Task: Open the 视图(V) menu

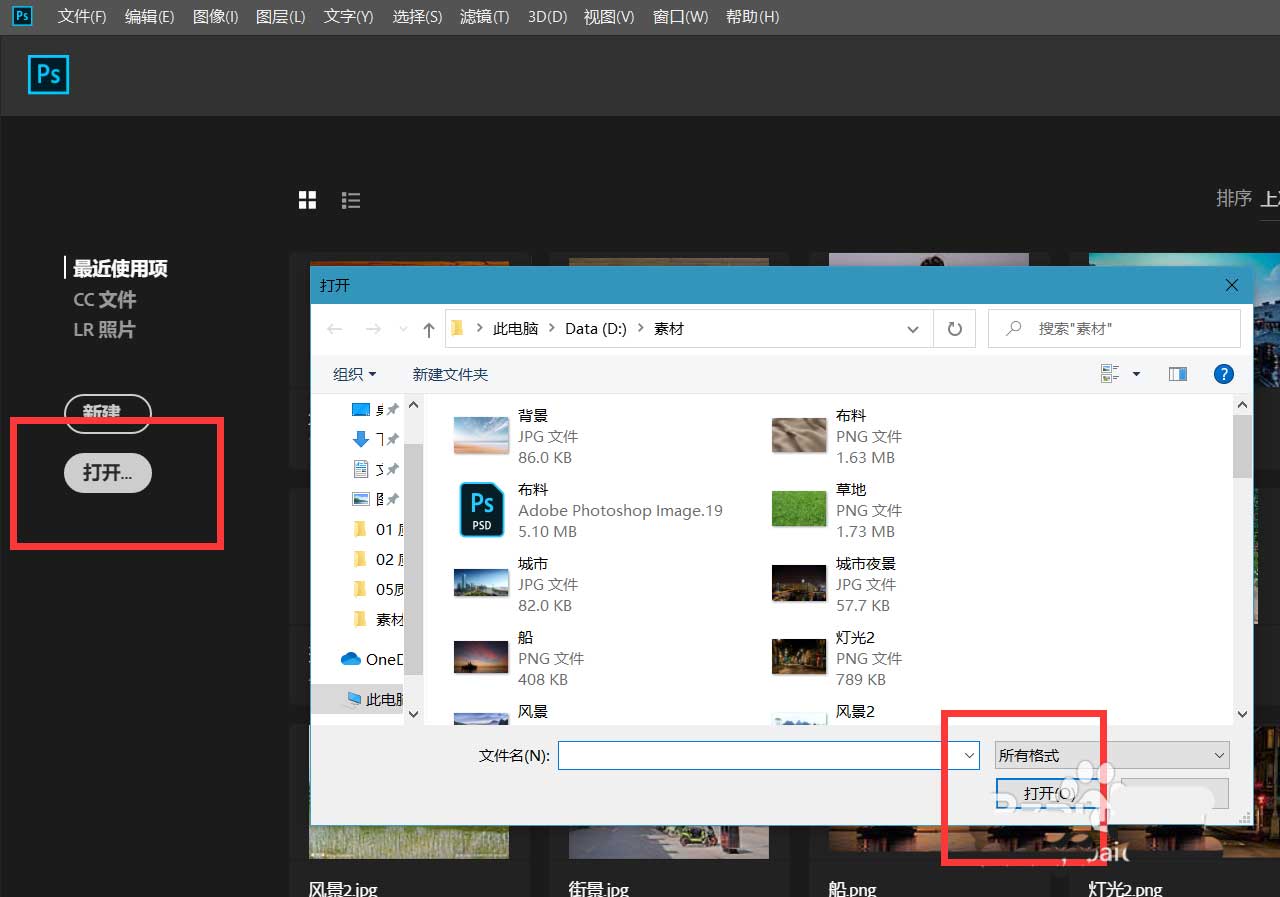Action: point(609,17)
